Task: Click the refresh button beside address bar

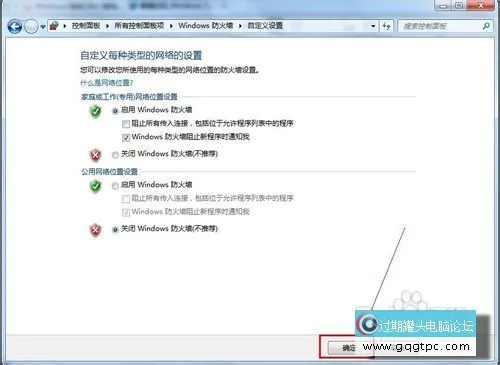Action: (386, 26)
